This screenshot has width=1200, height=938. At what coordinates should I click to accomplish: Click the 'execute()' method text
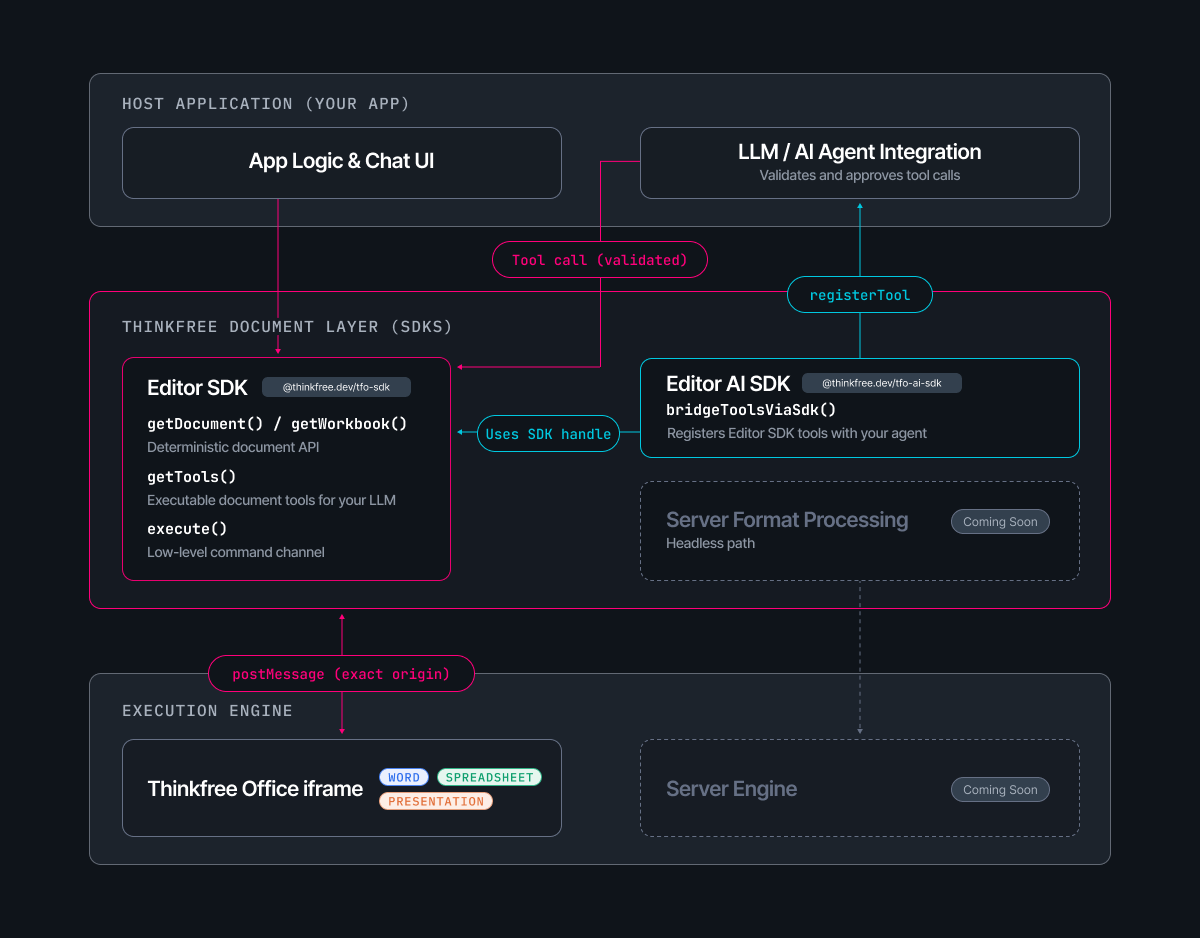(x=187, y=529)
